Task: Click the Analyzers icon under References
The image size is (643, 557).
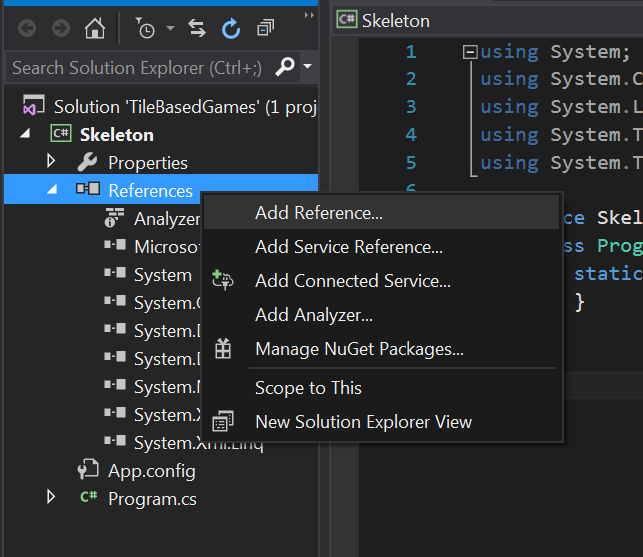Action: coord(114,217)
